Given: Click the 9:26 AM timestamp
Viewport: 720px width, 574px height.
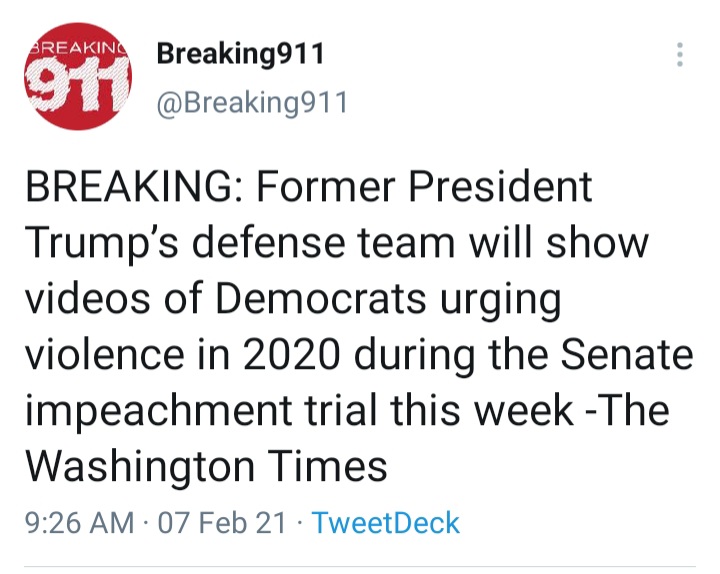Looking at the screenshot, I should (79, 523).
